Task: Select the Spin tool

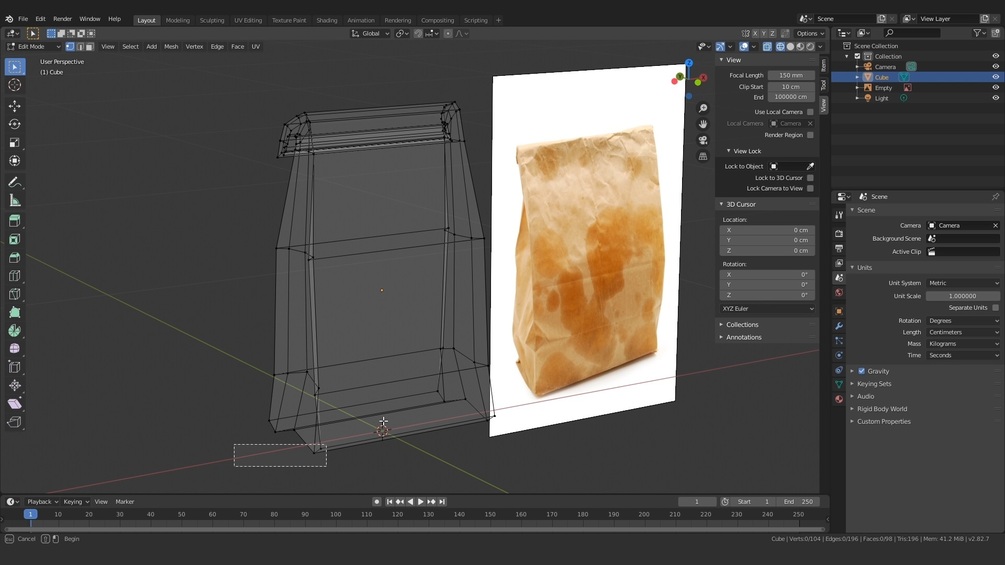Action: point(14,331)
